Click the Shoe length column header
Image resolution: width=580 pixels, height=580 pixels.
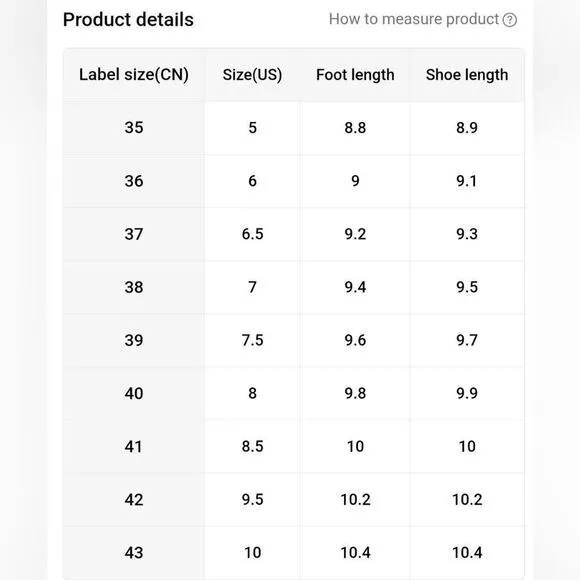point(467,75)
